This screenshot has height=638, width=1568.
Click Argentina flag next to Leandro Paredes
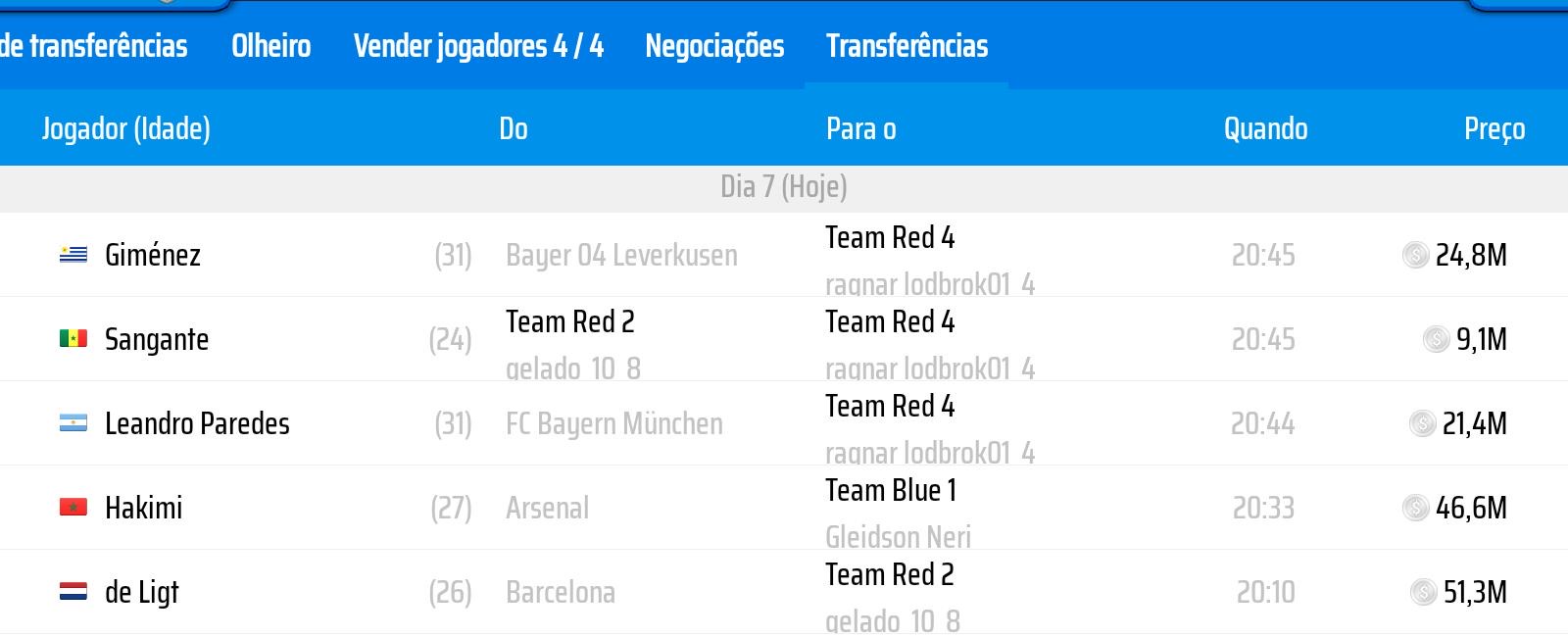(x=73, y=423)
